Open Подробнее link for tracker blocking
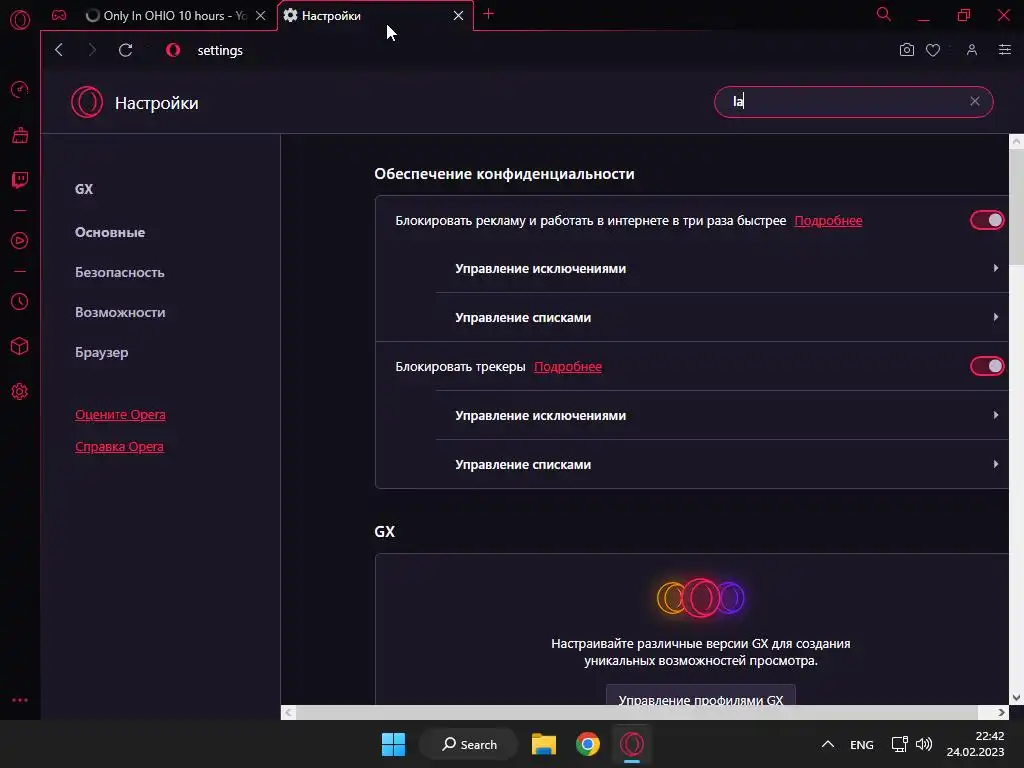 568,366
